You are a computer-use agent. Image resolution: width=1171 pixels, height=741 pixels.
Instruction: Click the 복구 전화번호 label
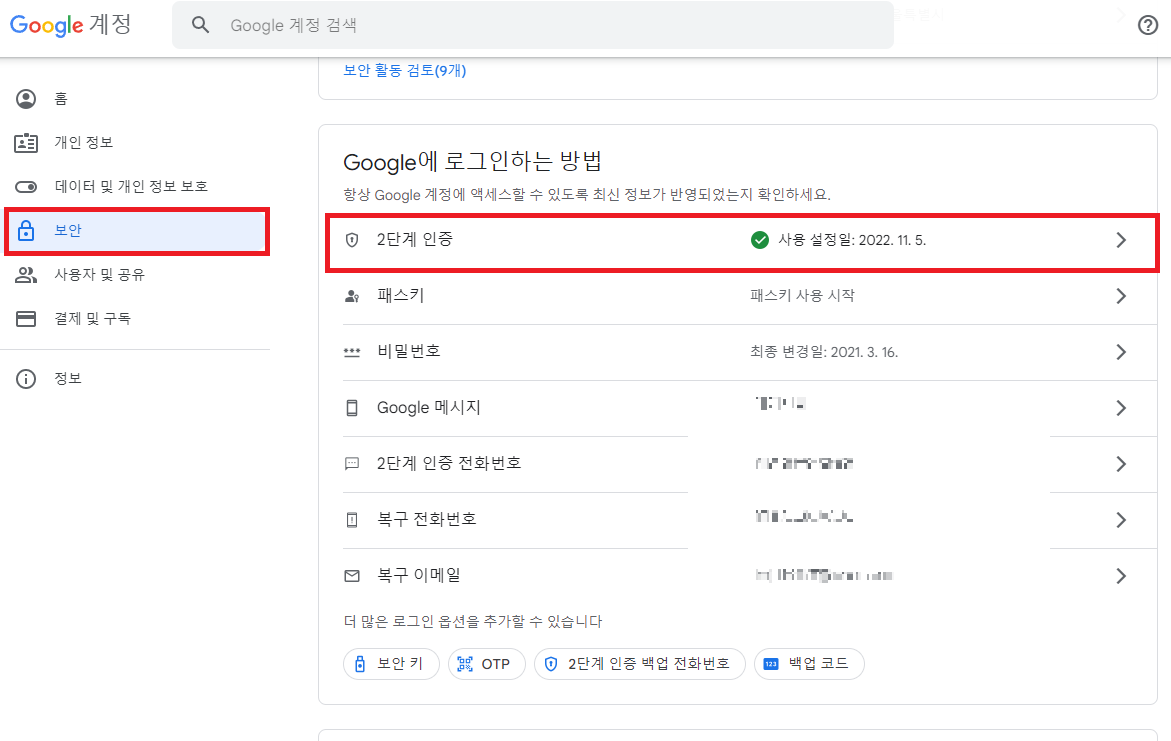point(426,519)
